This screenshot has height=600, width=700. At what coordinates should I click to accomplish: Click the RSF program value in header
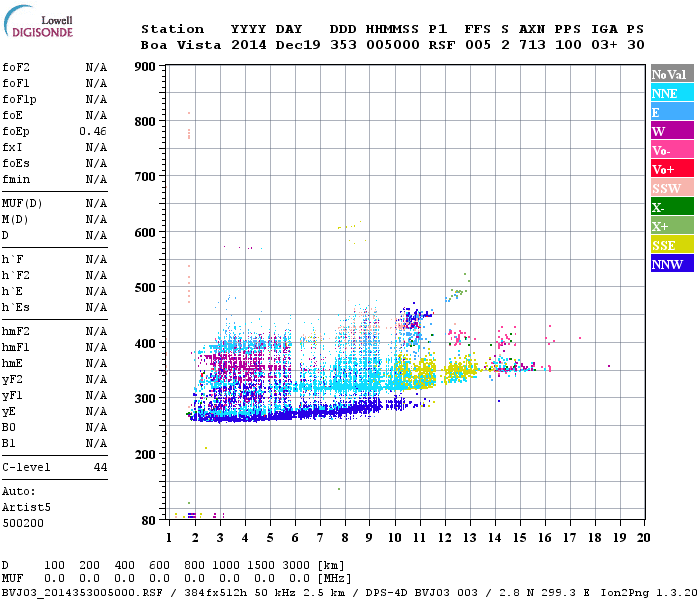point(442,45)
